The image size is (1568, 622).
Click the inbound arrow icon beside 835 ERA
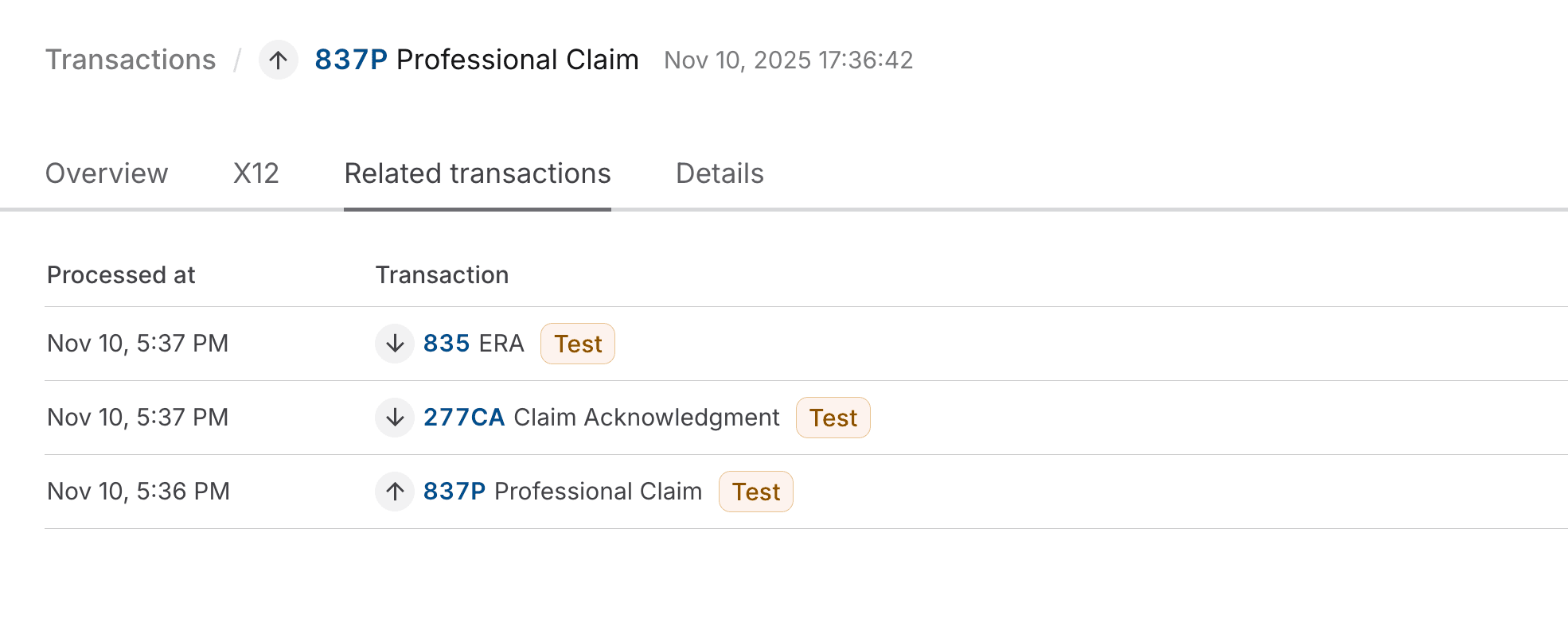(394, 344)
